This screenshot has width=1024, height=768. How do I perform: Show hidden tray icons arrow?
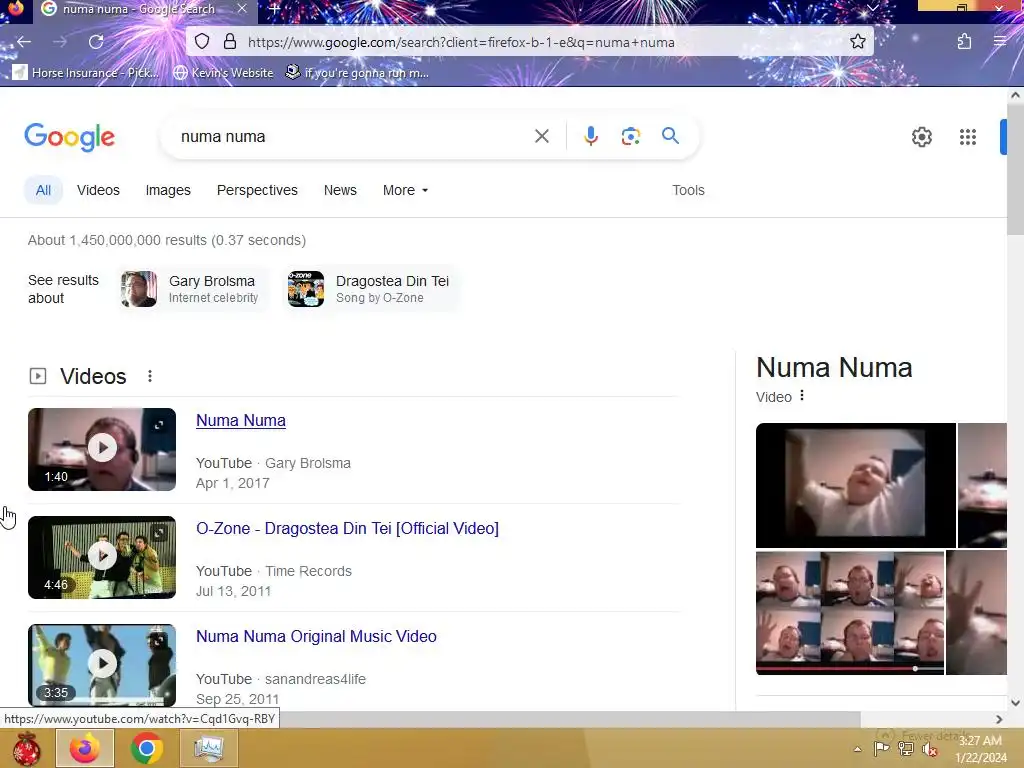point(857,749)
